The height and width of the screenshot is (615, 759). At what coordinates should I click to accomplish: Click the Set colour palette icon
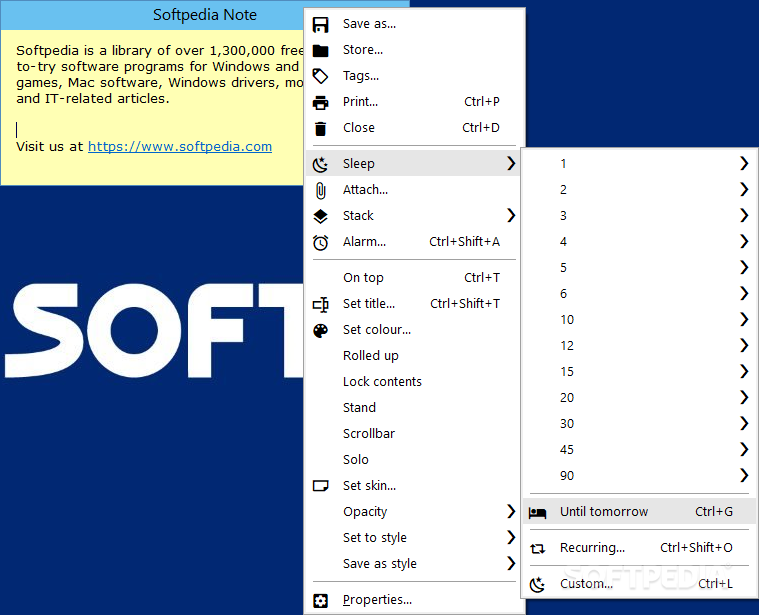[x=320, y=330]
